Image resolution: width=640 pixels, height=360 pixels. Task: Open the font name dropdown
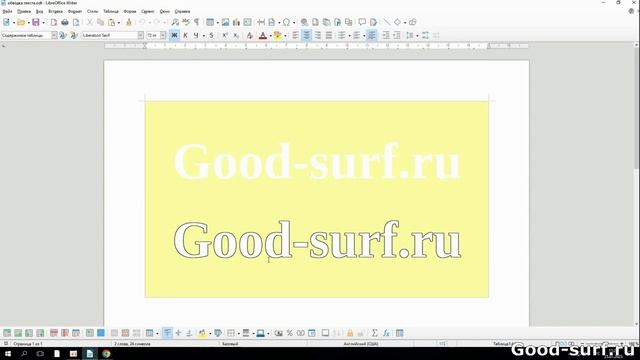[140, 36]
